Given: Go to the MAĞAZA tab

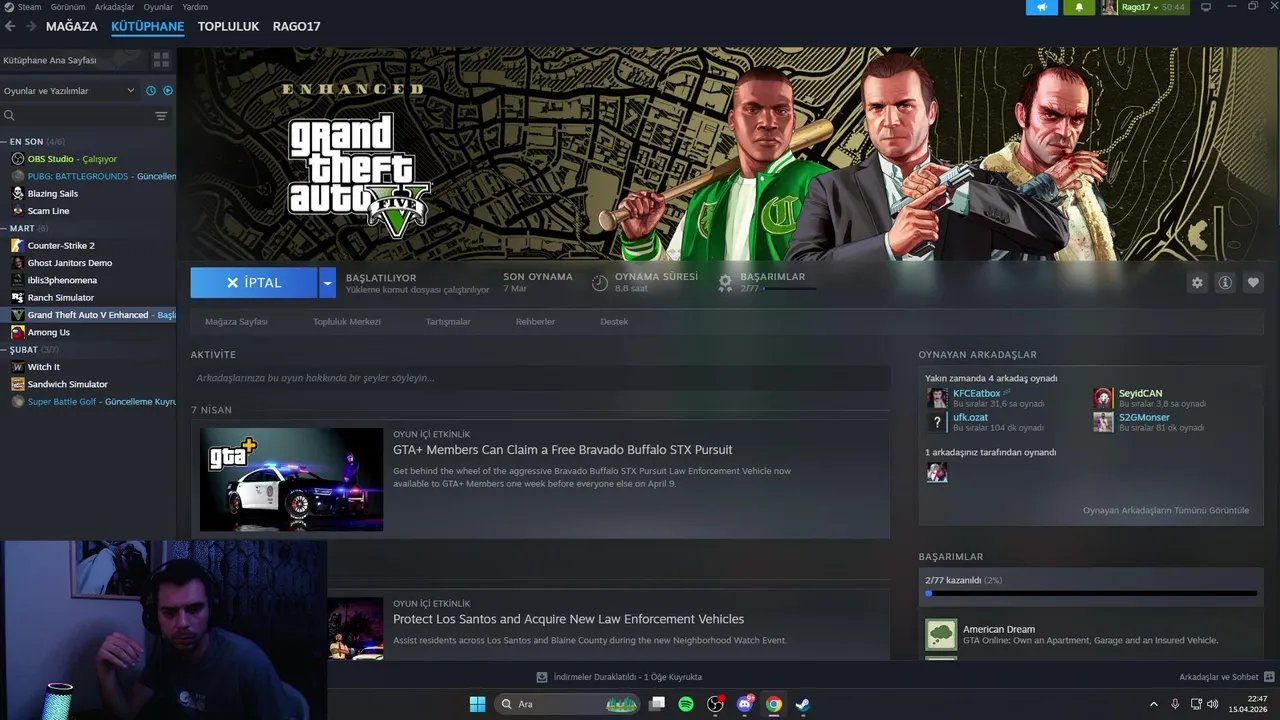Looking at the screenshot, I should pos(72,26).
